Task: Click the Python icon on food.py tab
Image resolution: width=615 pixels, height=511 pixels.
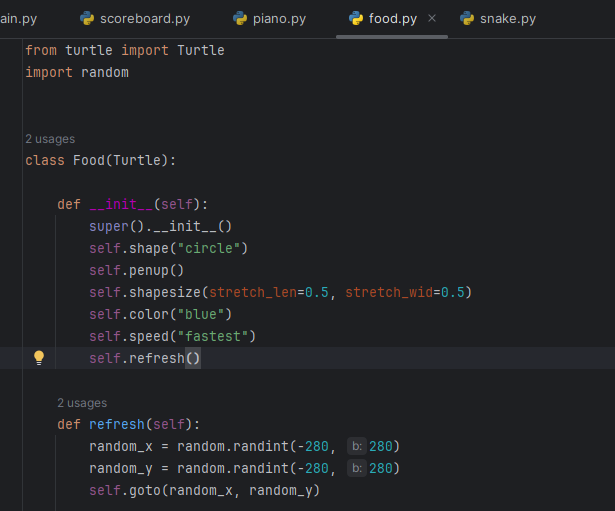Action: (356, 18)
